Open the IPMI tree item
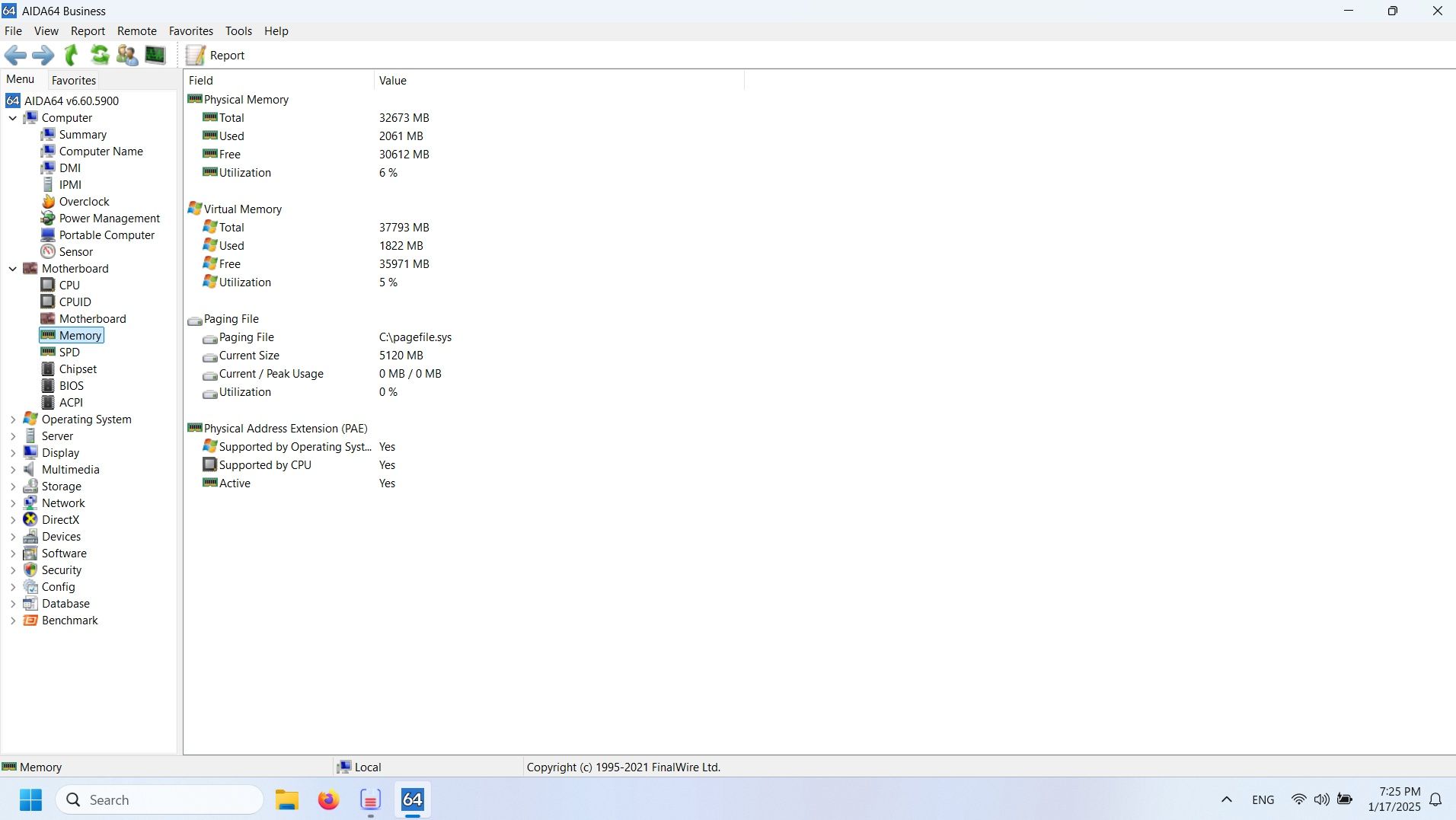This screenshot has width=1456, height=820. pos(70,185)
